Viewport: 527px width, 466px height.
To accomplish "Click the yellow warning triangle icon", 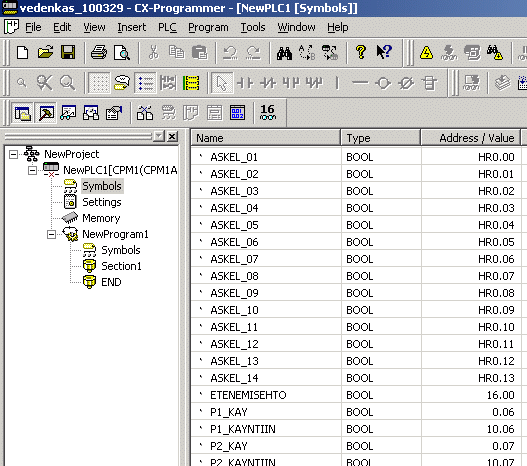I will 426,53.
